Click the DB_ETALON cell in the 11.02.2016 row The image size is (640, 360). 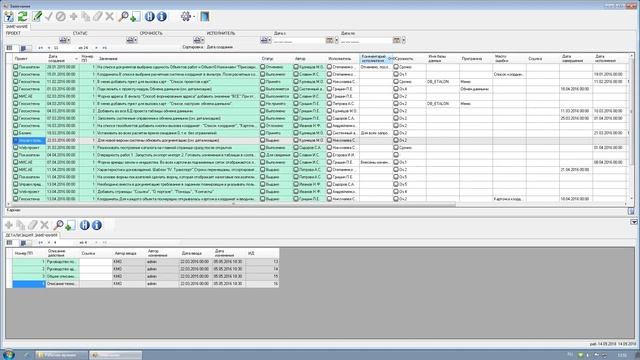click(x=443, y=81)
